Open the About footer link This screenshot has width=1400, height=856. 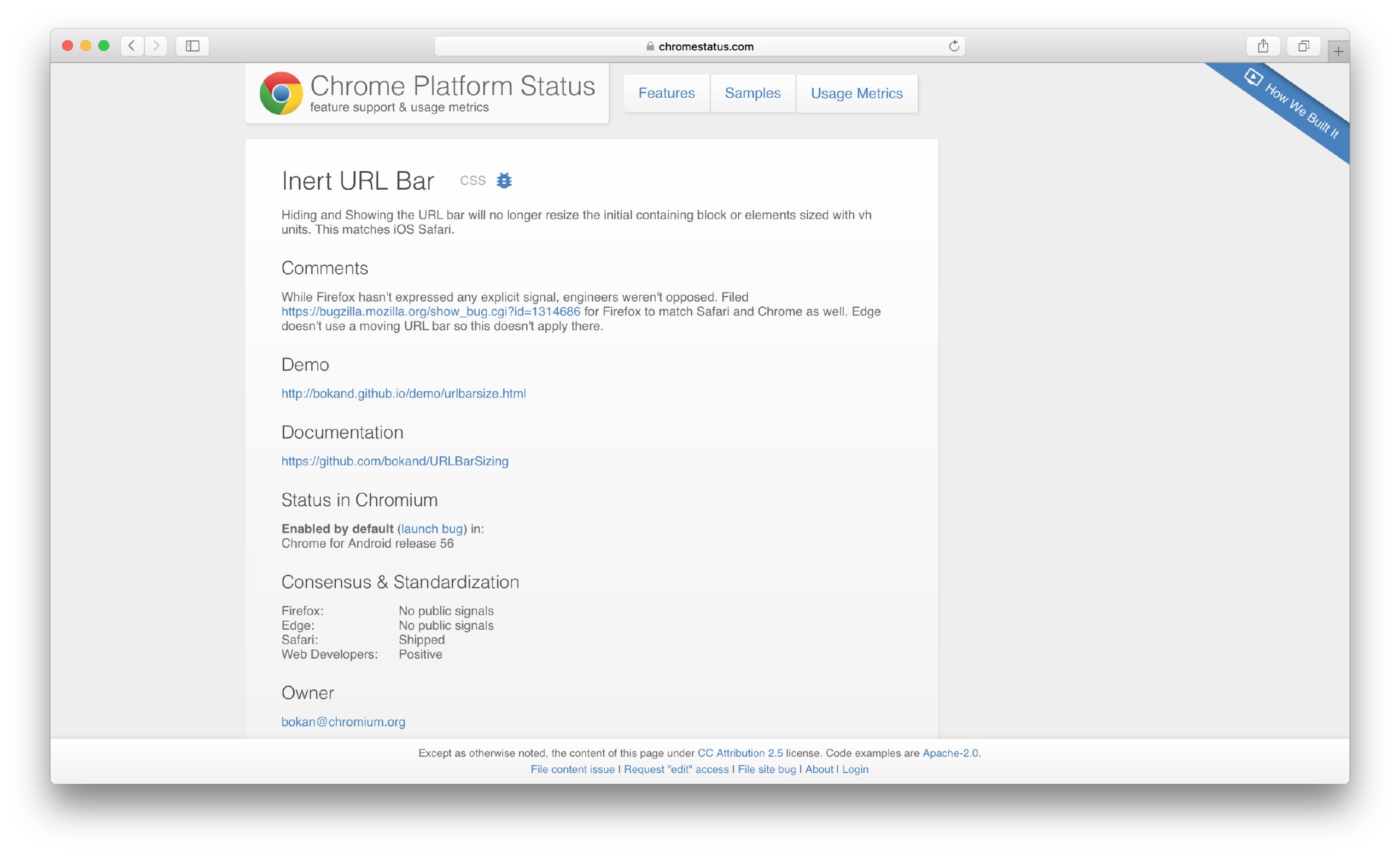819,769
